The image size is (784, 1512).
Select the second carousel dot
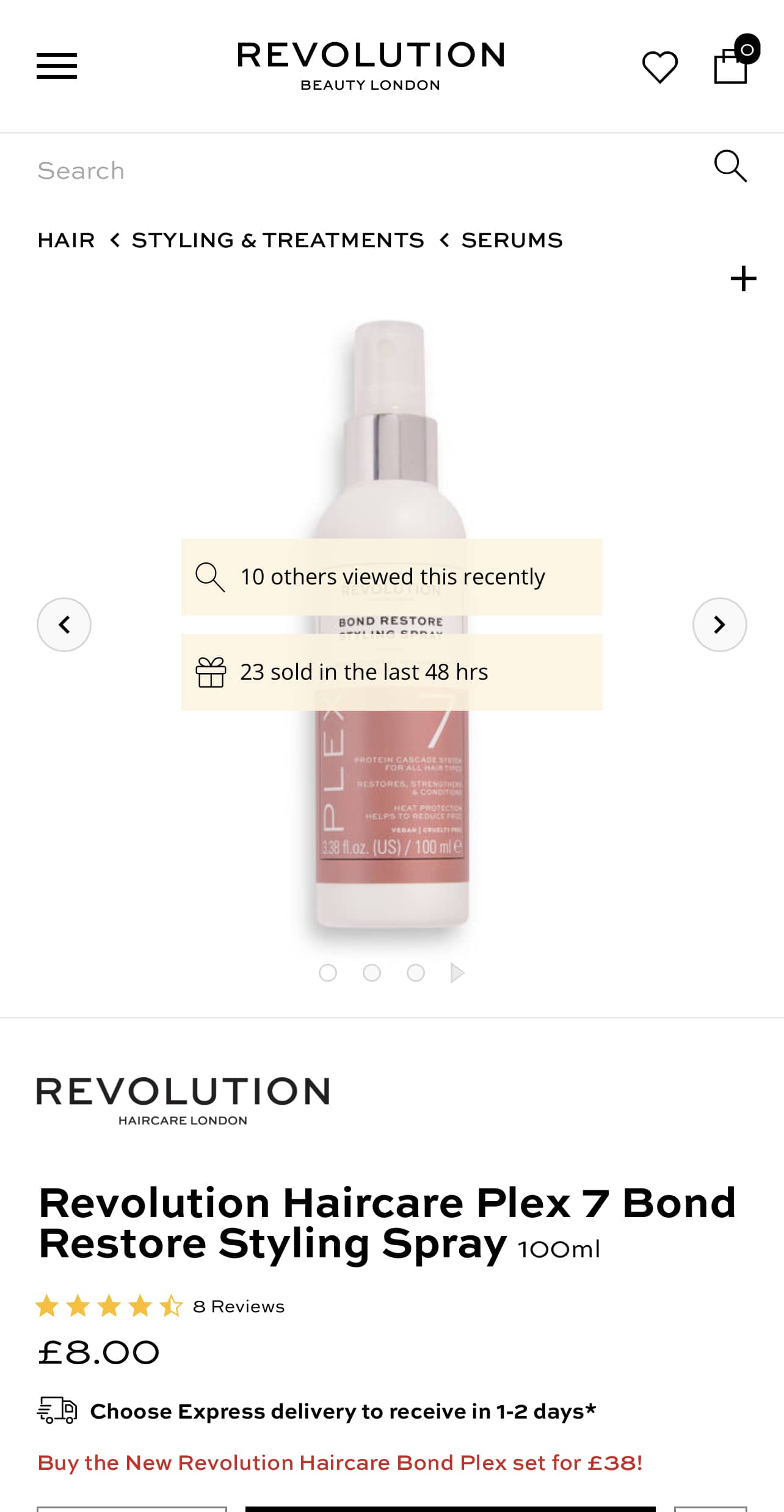coord(372,973)
